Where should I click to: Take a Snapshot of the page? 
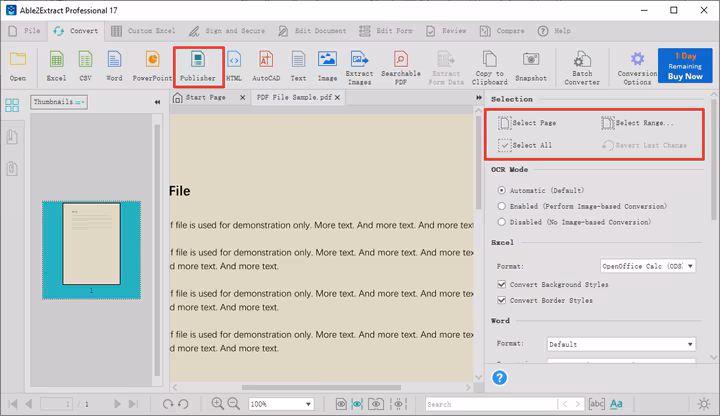[x=531, y=66]
